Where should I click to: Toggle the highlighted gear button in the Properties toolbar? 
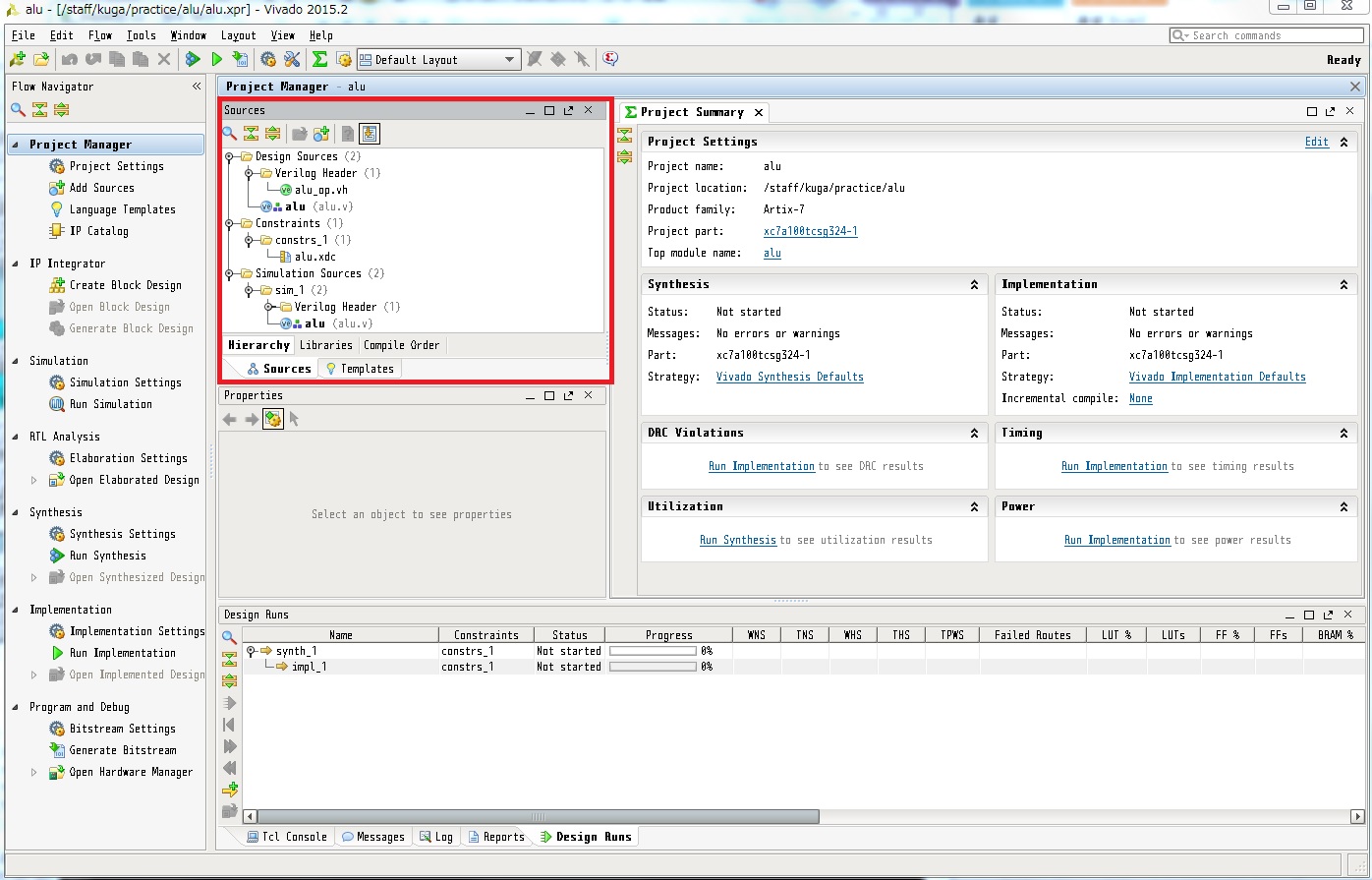pos(273,419)
